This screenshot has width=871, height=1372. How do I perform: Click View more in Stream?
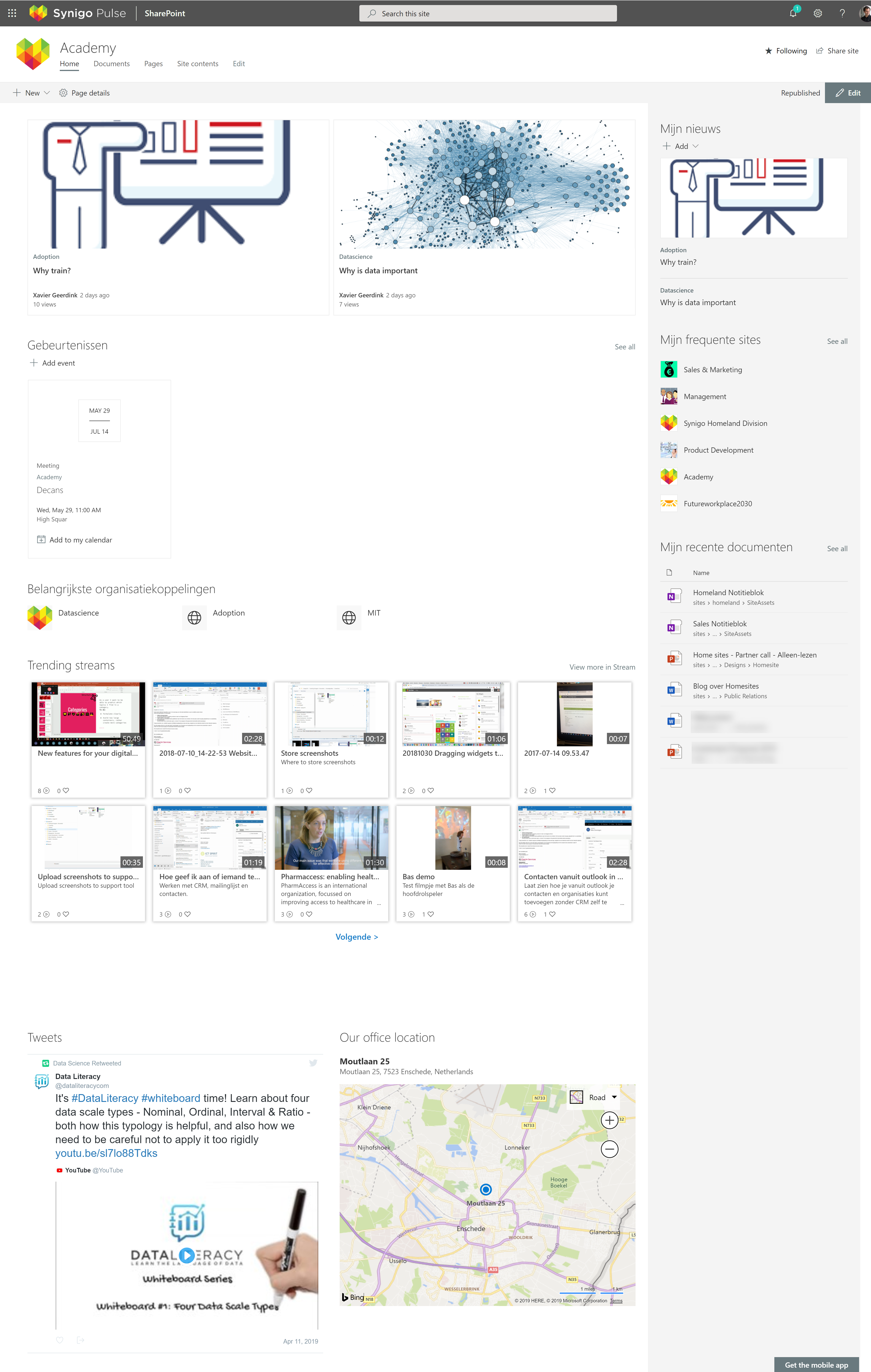pyautogui.click(x=602, y=667)
